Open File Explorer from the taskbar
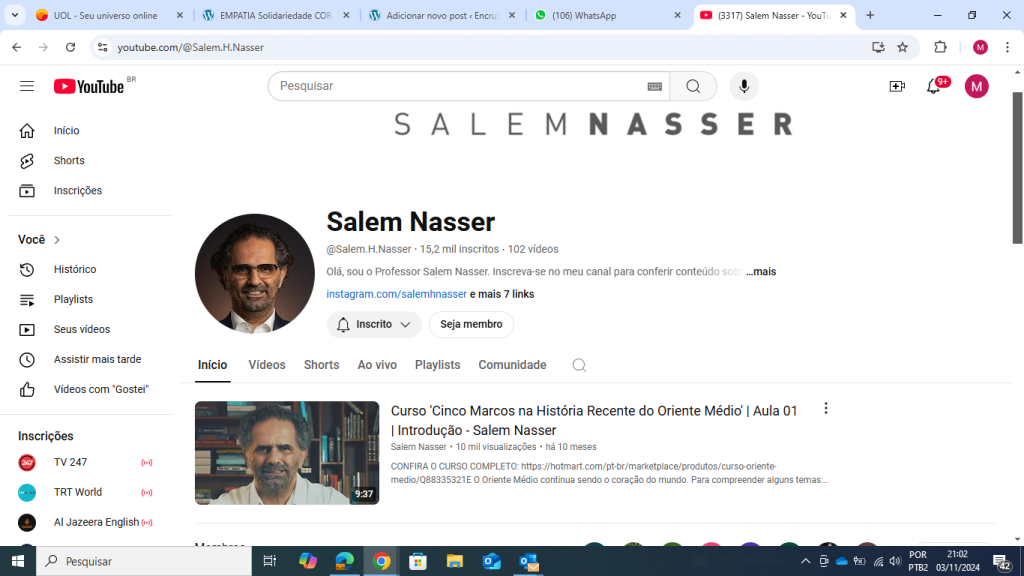Screen dimensions: 1024x576 [x=455, y=561]
